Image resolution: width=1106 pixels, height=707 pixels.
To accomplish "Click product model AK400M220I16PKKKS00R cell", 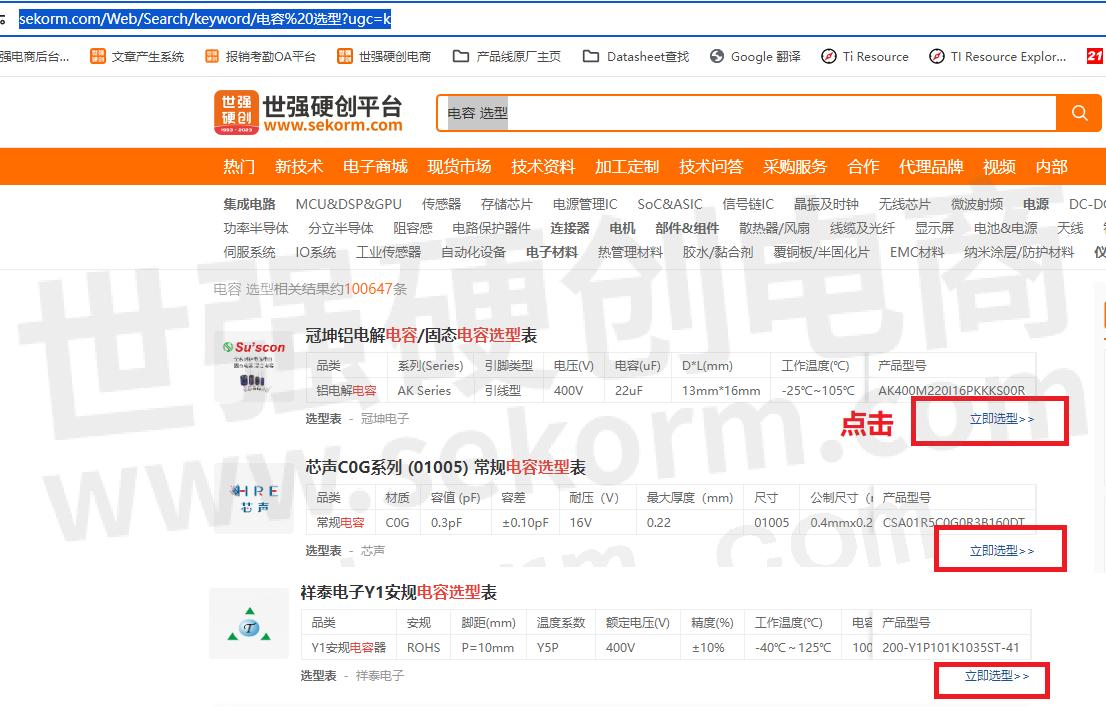I will 952,390.
